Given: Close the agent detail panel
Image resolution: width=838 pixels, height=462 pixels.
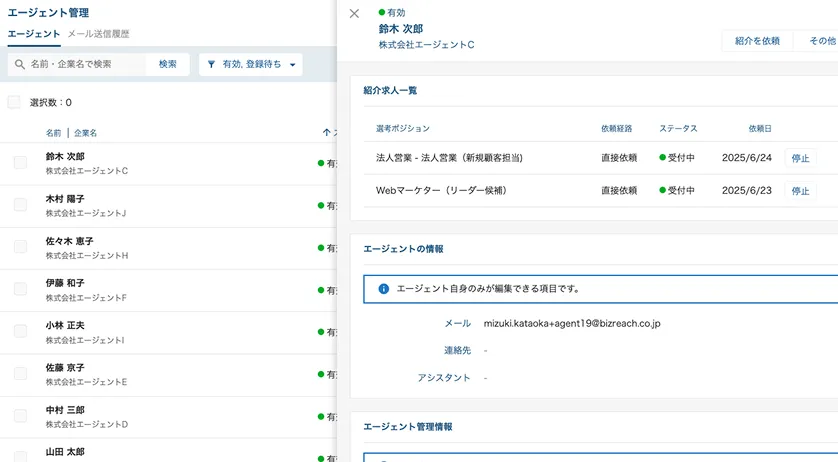Looking at the screenshot, I should 354,13.
